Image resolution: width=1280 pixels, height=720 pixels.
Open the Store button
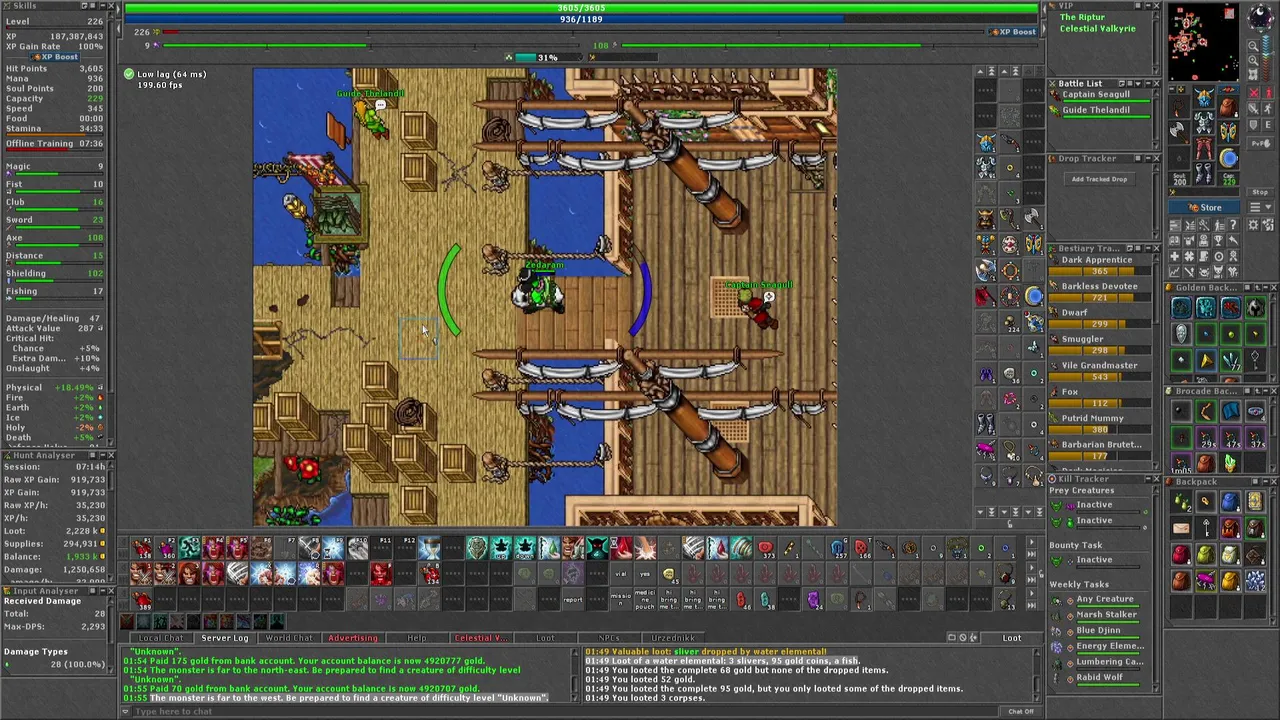[1204, 207]
